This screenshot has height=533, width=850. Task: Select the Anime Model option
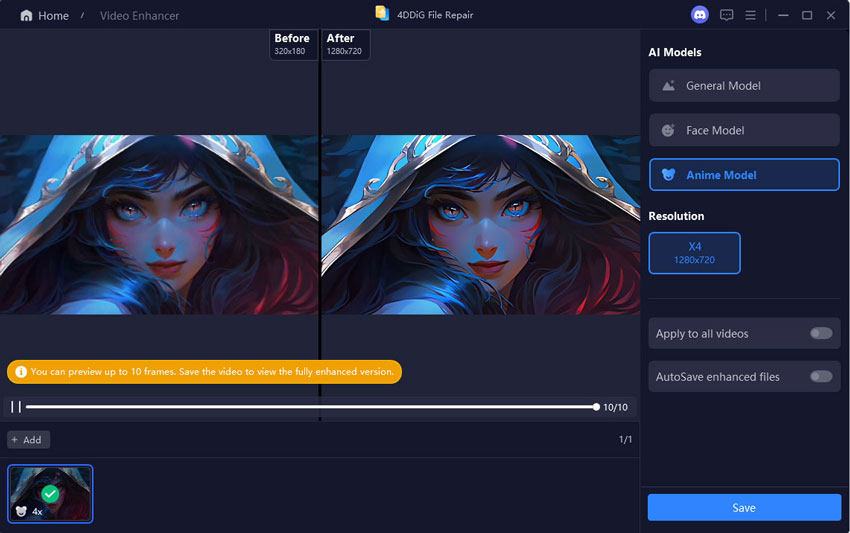click(x=744, y=175)
